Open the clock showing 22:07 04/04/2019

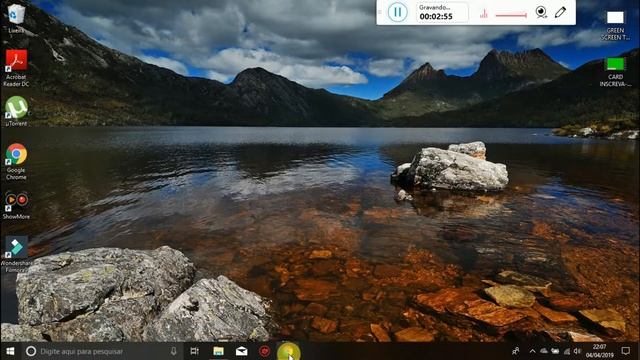[599, 351]
